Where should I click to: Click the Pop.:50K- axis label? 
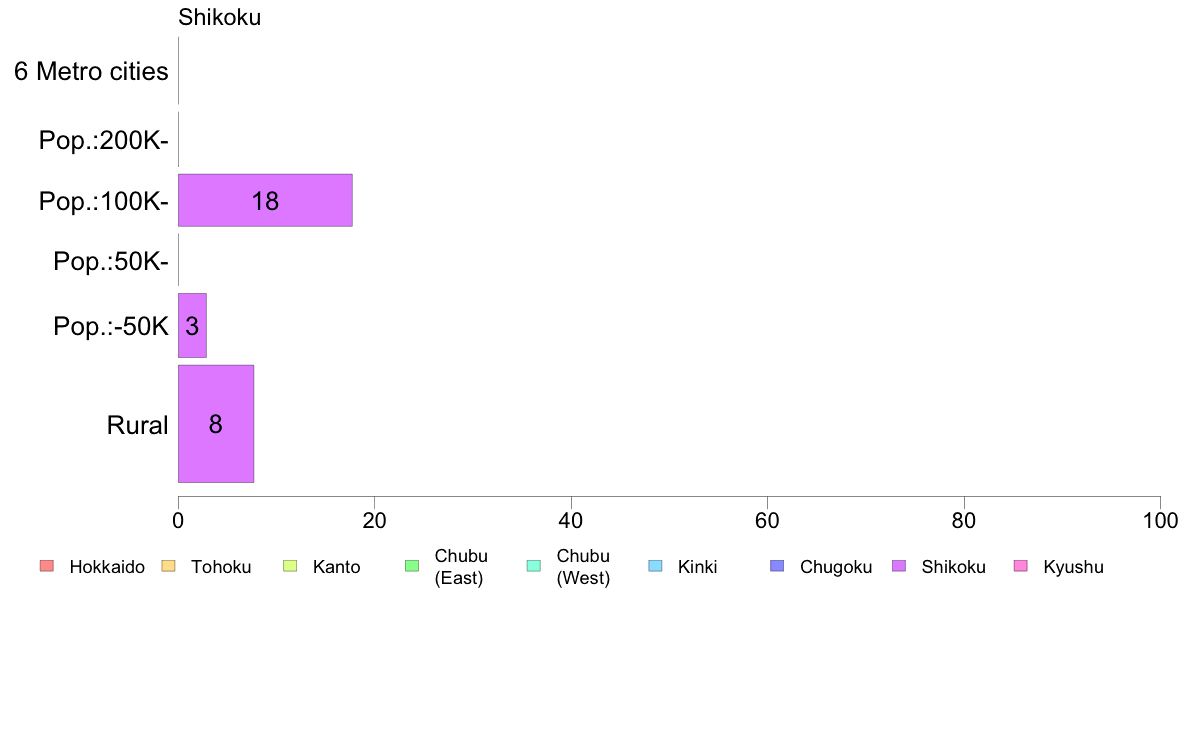coord(111,262)
